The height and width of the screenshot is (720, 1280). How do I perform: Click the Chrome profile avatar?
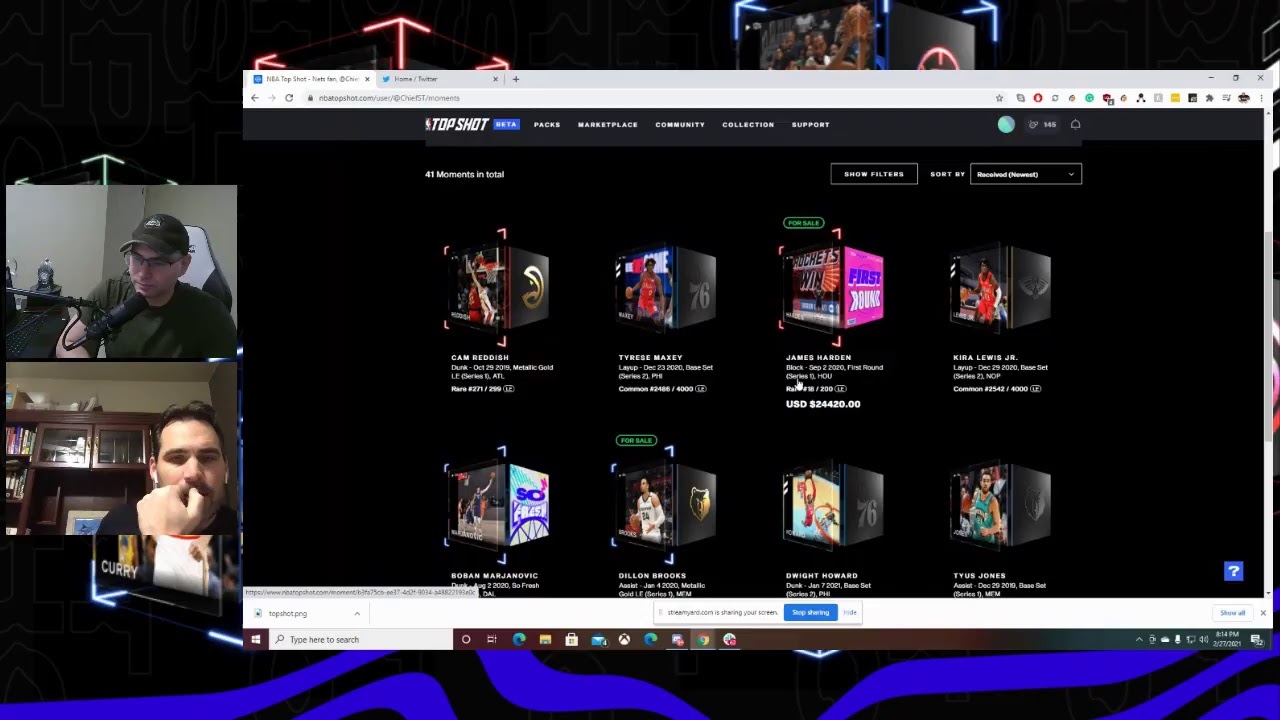(1244, 98)
